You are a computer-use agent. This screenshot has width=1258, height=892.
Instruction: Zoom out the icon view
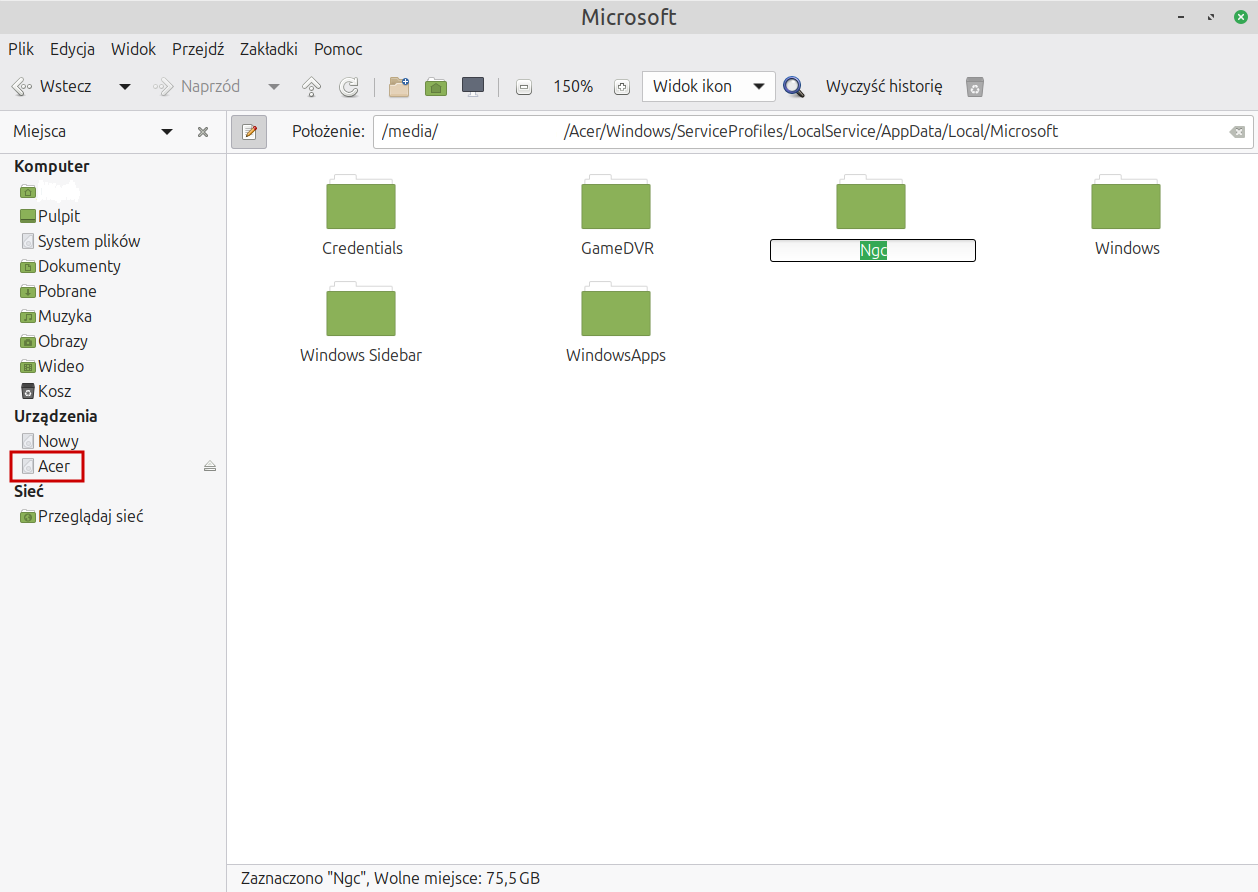pyautogui.click(x=524, y=87)
